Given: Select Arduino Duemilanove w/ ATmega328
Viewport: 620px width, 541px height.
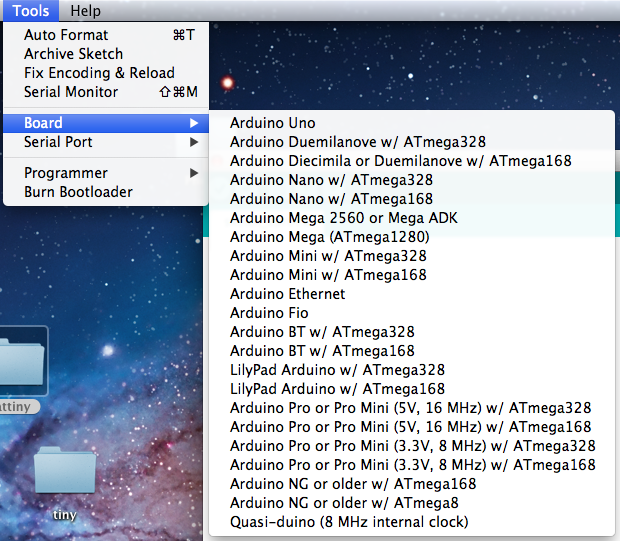Looking at the screenshot, I should point(412,142).
